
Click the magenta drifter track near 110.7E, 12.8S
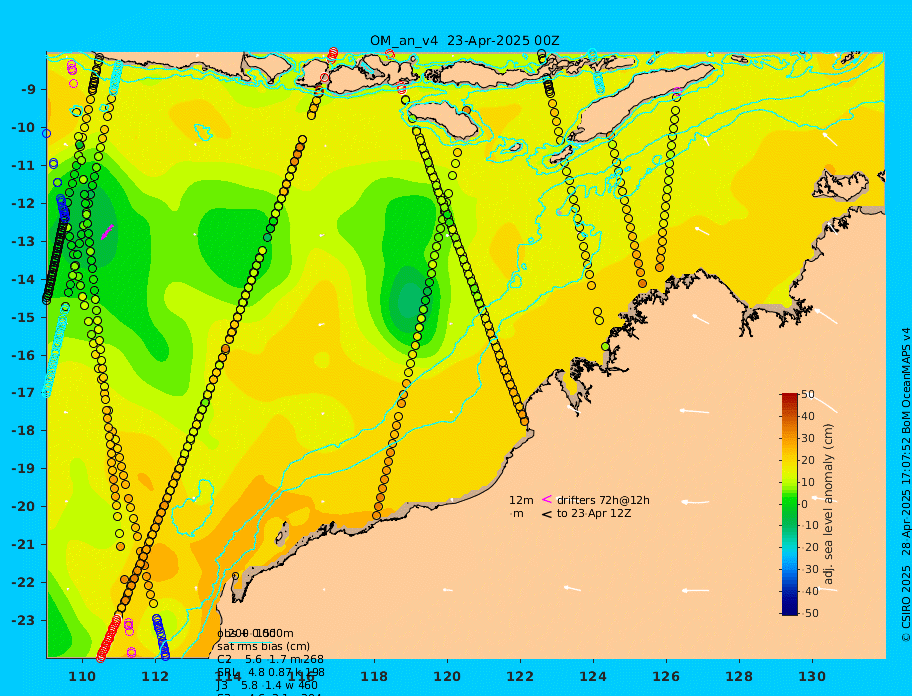107,232
